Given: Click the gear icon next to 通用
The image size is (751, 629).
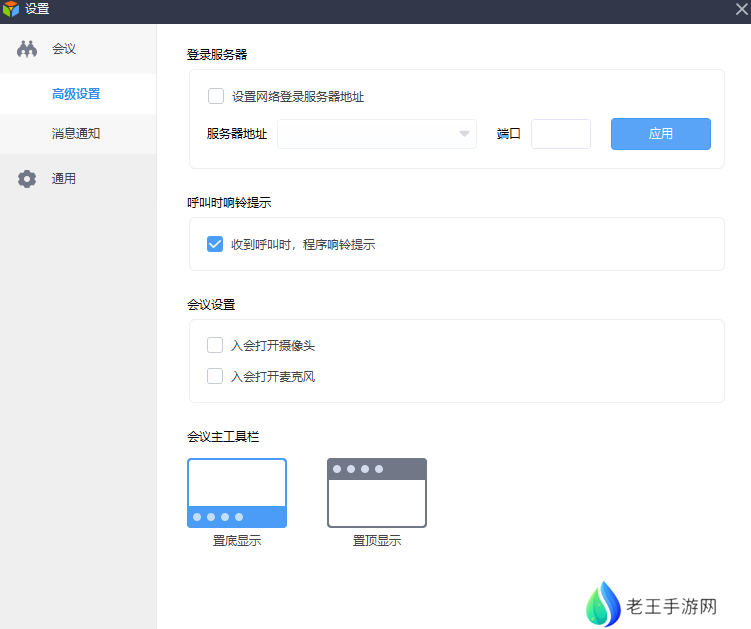Looking at the screenshot, I should pyautogui.click(x=27, y=179).
